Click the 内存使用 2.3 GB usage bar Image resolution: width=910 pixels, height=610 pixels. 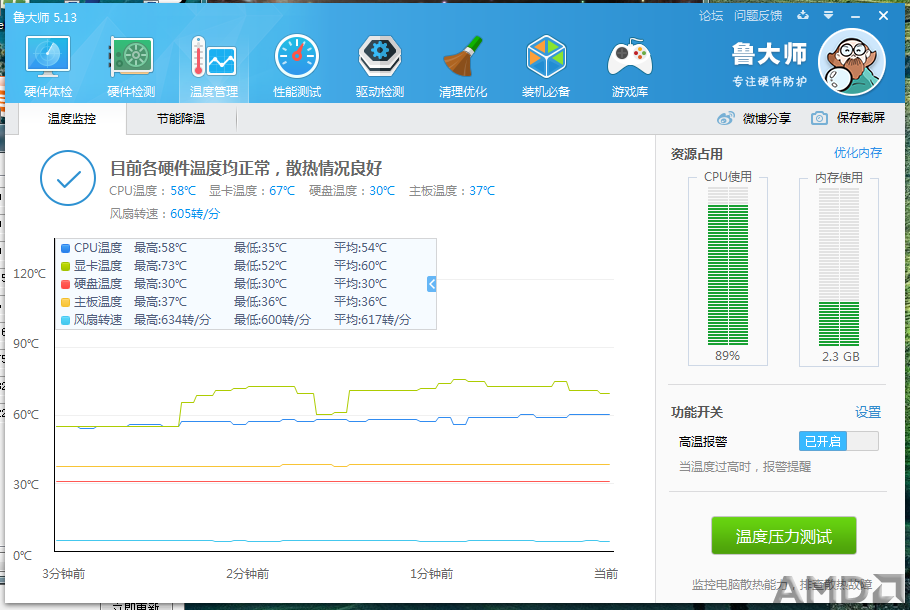839,266
